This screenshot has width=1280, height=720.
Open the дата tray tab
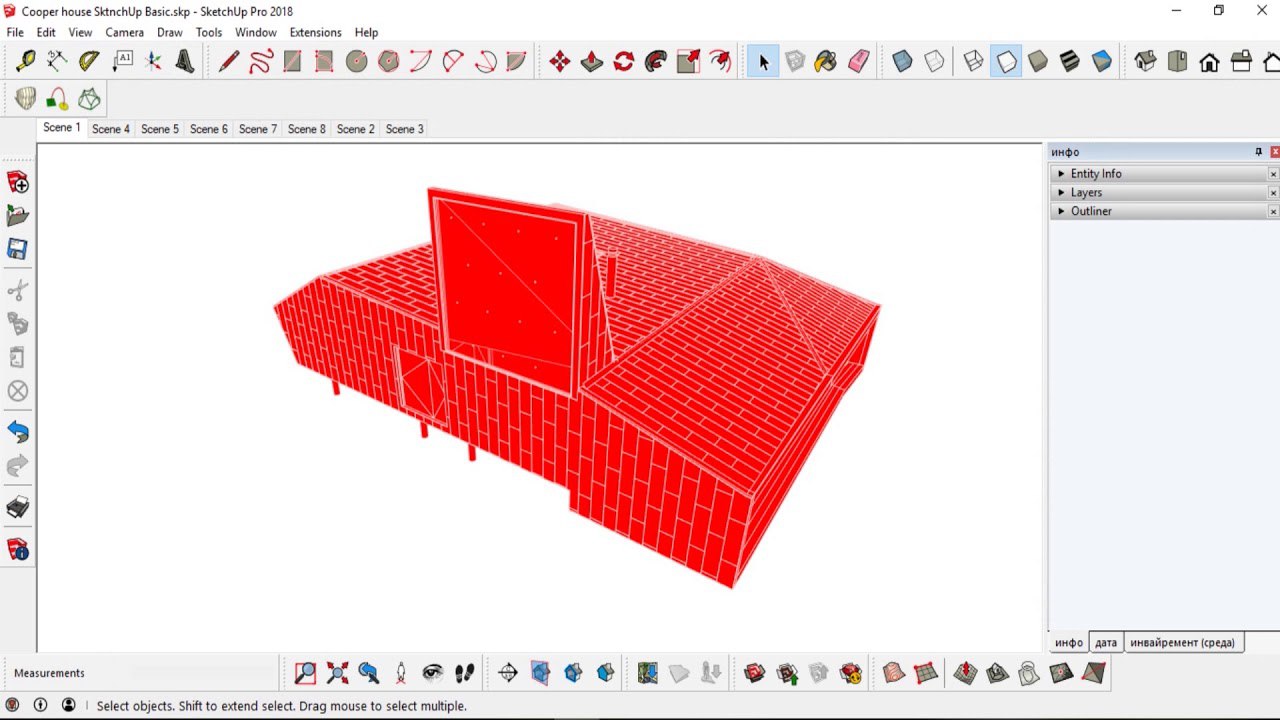click(x=1106, y=642)
